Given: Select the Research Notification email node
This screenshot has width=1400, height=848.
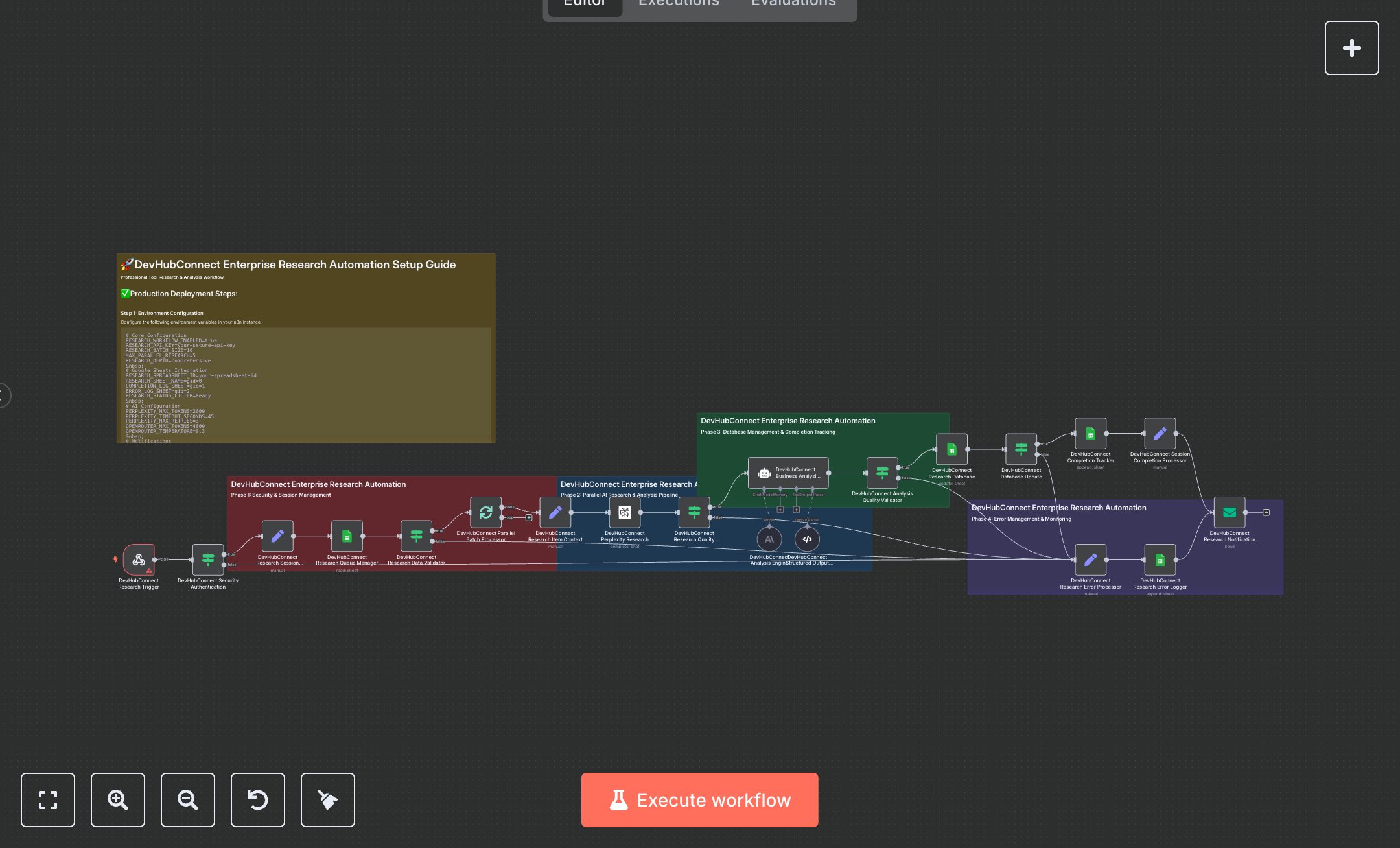Looking at the screenshot, I should pyautogui.click(x=1229, y=512).
